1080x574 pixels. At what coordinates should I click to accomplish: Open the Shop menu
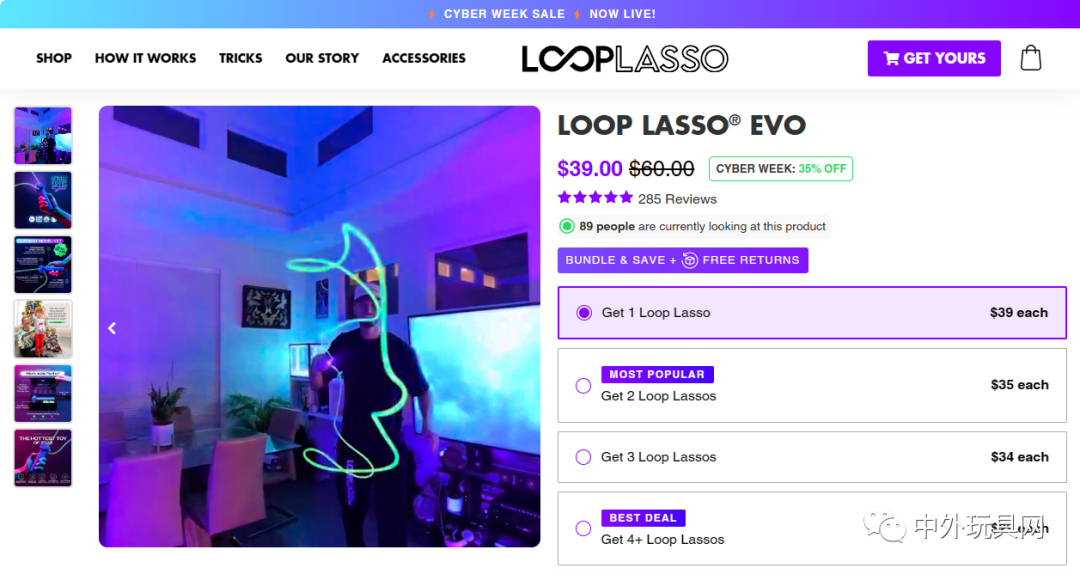54,59
